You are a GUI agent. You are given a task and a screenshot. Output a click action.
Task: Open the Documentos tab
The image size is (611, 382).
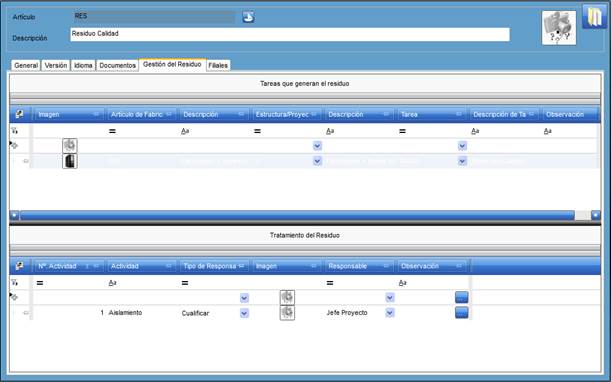tap(117, 65)
